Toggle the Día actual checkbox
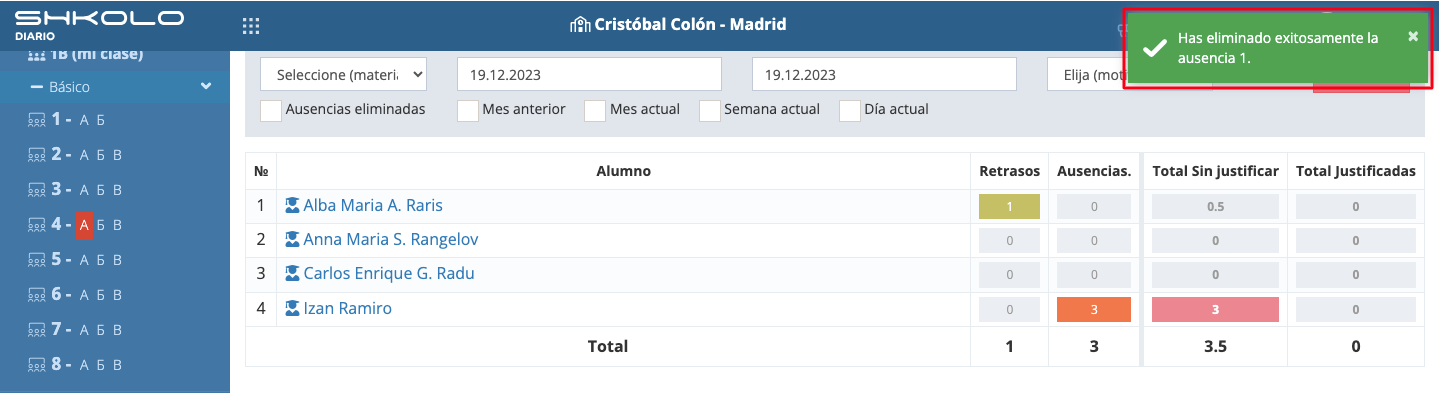This screenshot has height=393, width=1439. (850, 110)
